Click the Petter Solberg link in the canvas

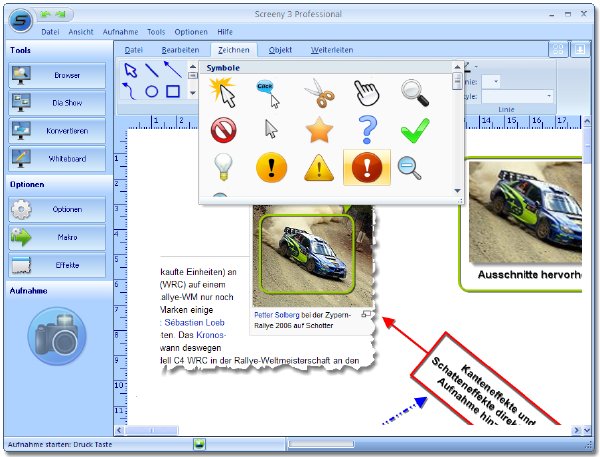point(276,315)
